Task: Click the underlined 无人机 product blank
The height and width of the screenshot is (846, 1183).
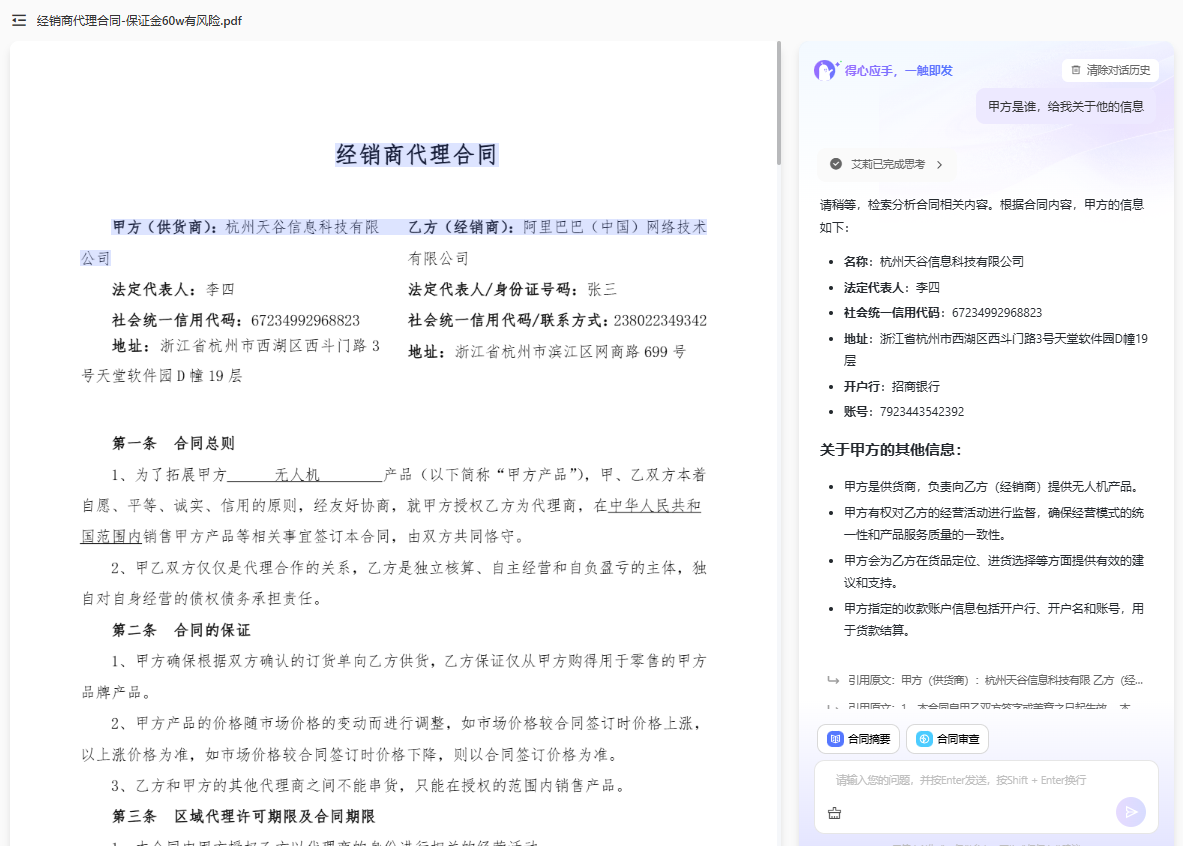Action: coord(305,475)
